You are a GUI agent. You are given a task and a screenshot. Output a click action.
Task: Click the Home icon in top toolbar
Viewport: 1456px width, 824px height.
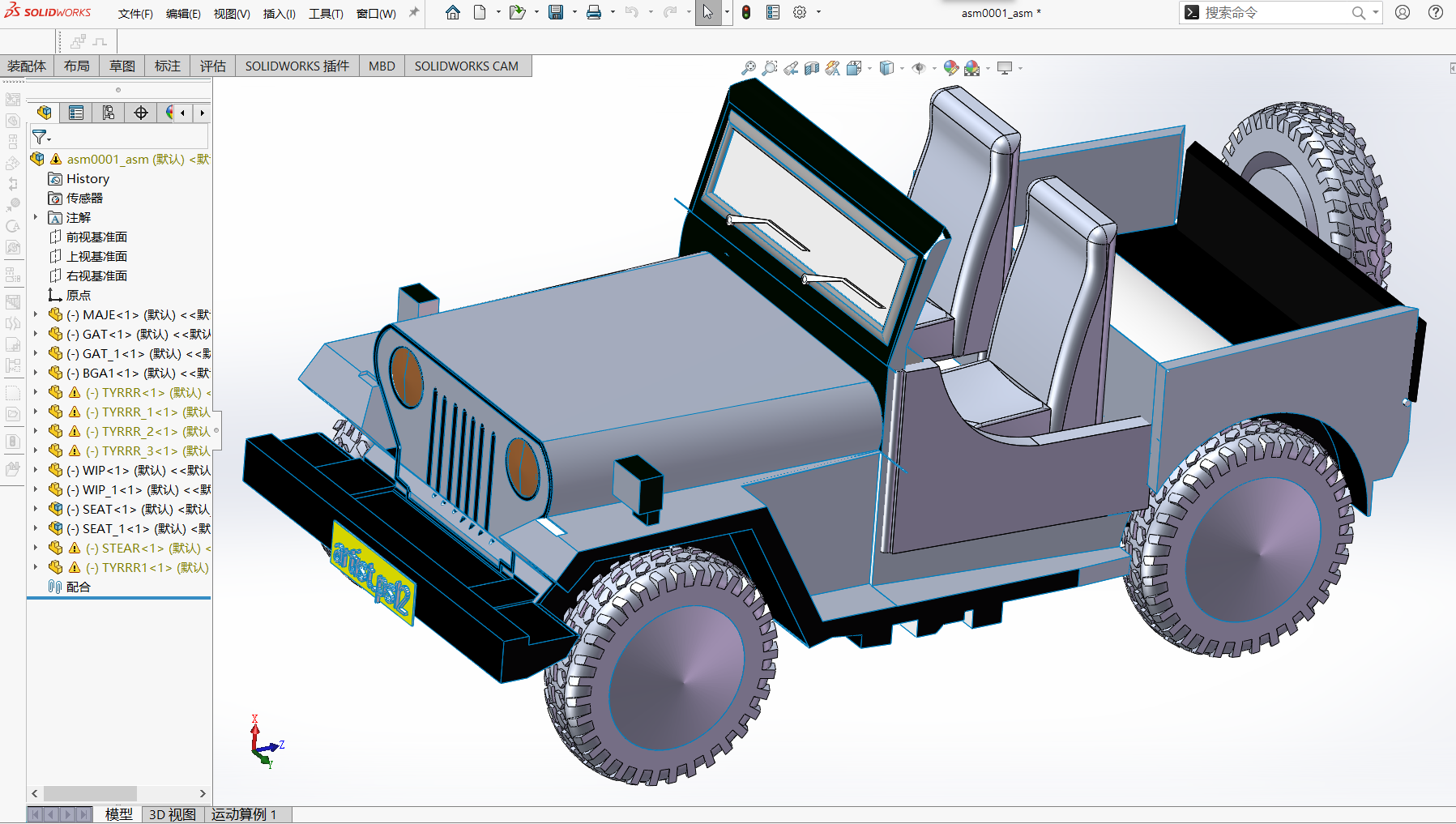click(x=453, y=13)
